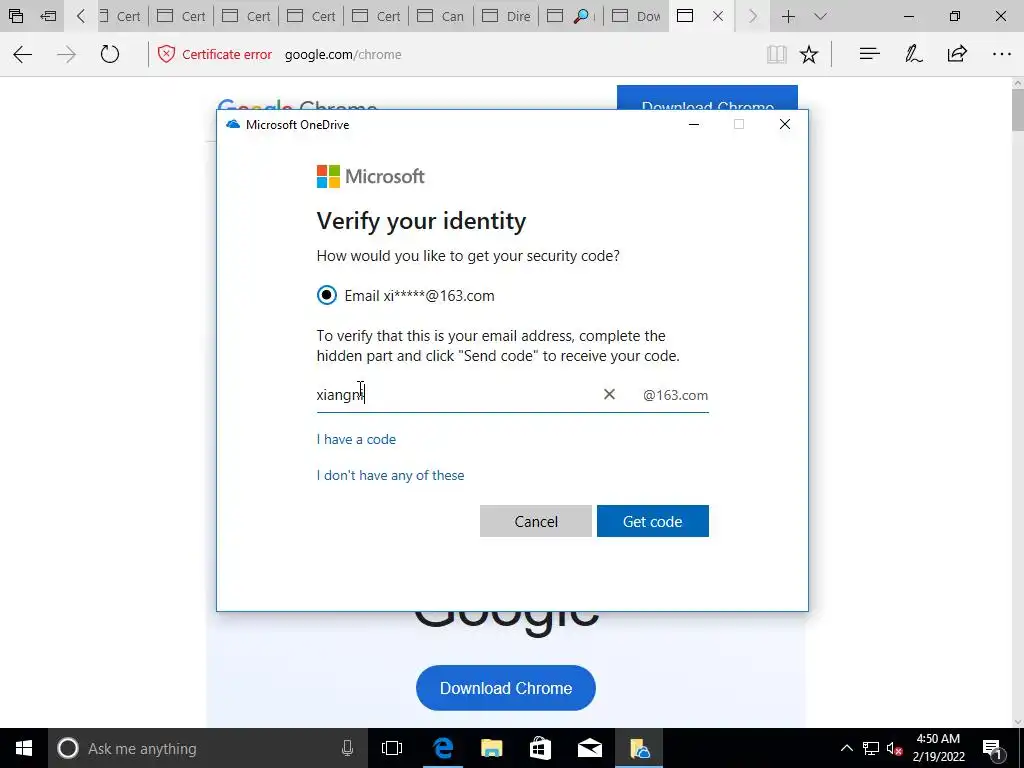
Task: Click the tabs you've set aside icon
Action: (x=16, y=16)
